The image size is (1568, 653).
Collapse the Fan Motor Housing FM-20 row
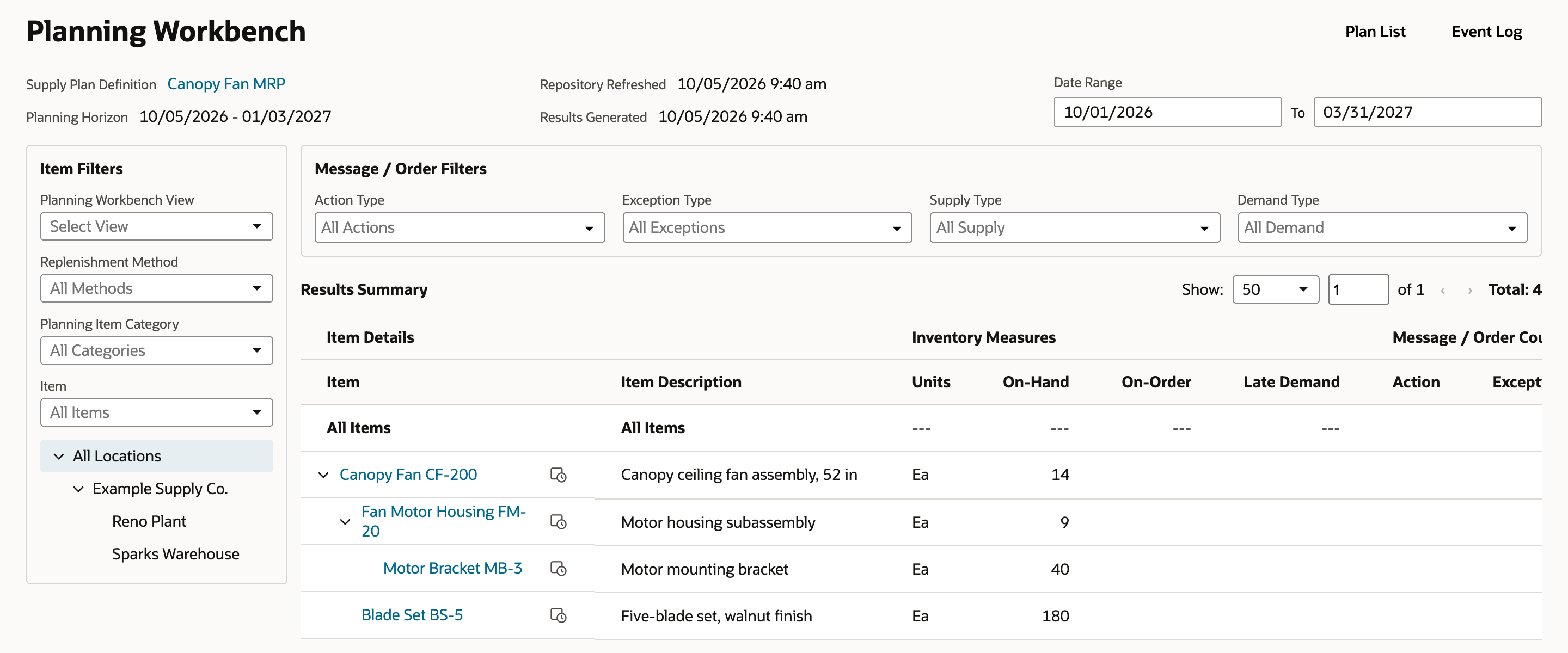pyautogui.click(x=345, y=521)
